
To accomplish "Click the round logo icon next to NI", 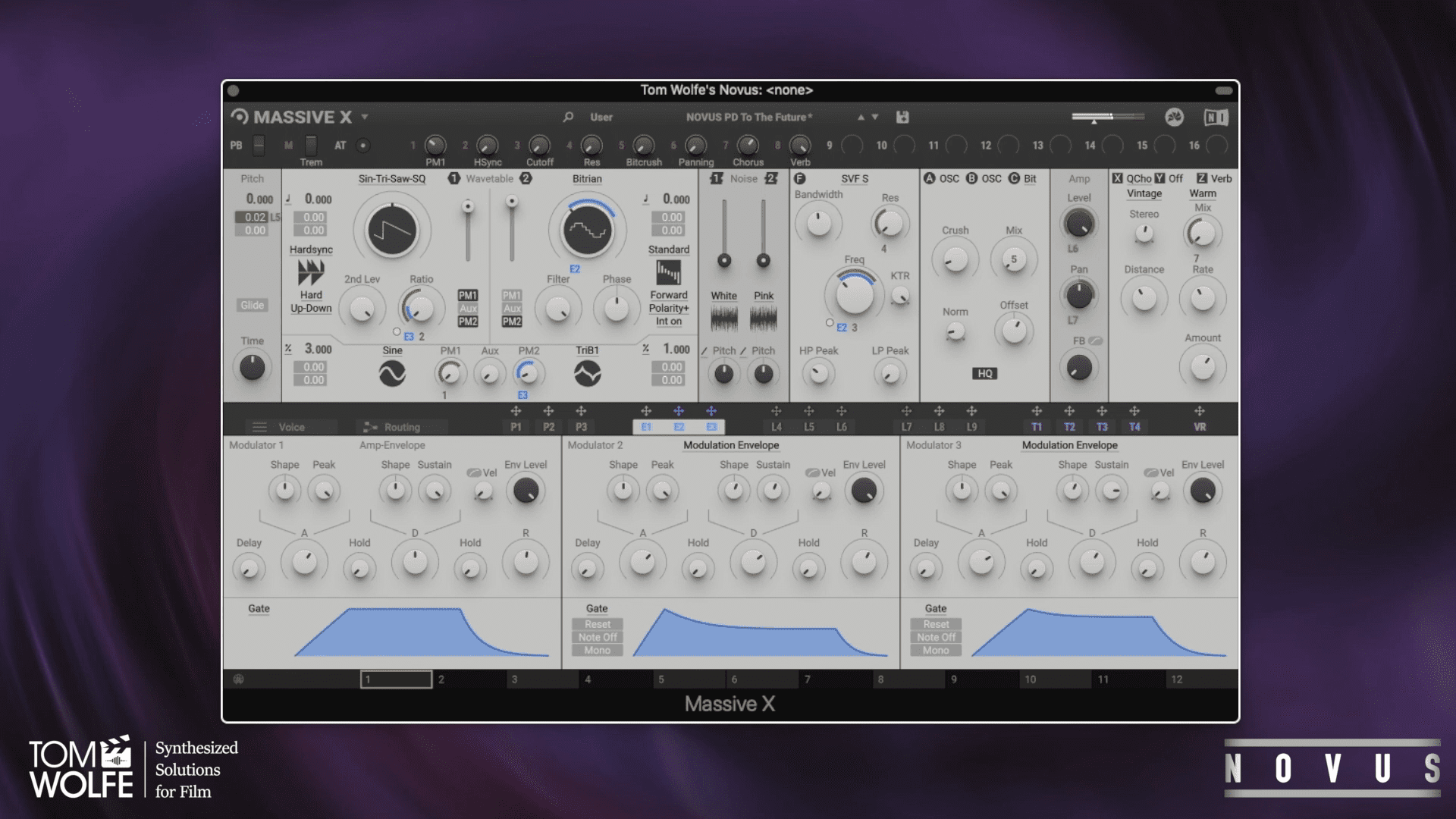I will tap(1174, 117).
